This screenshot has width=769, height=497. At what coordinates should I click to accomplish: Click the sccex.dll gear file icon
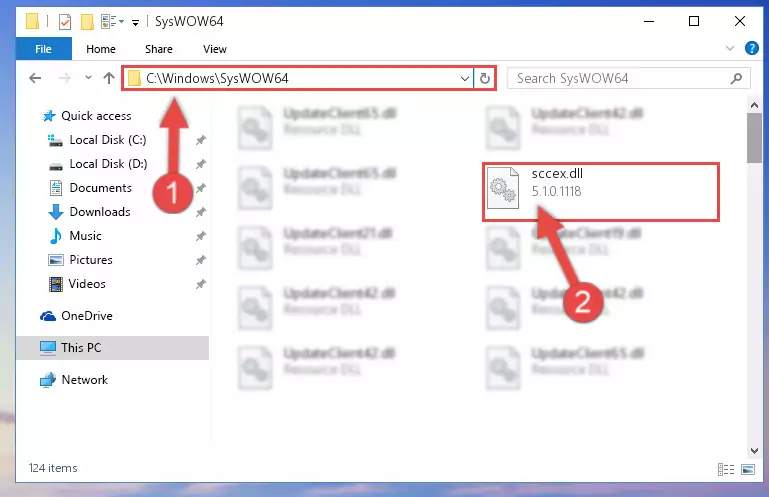(x=503, y=188)
